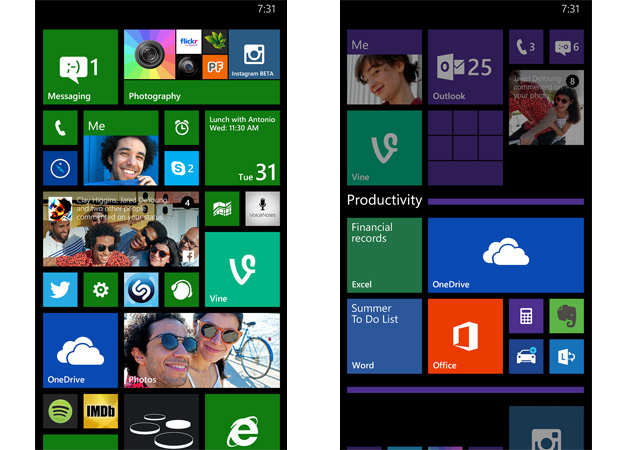
Task: Open the wide OneDrive tile on right phone
Action: tap(506, 255)
